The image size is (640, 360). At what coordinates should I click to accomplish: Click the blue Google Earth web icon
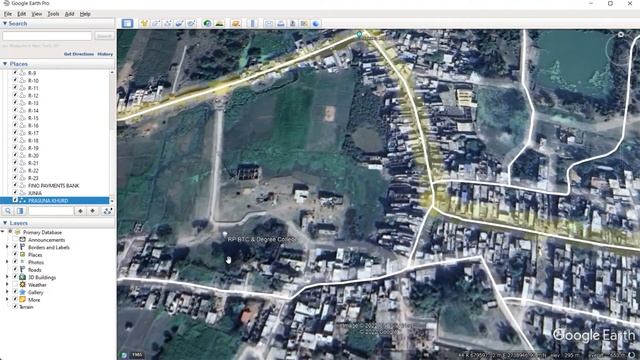(x=316, y=23)
